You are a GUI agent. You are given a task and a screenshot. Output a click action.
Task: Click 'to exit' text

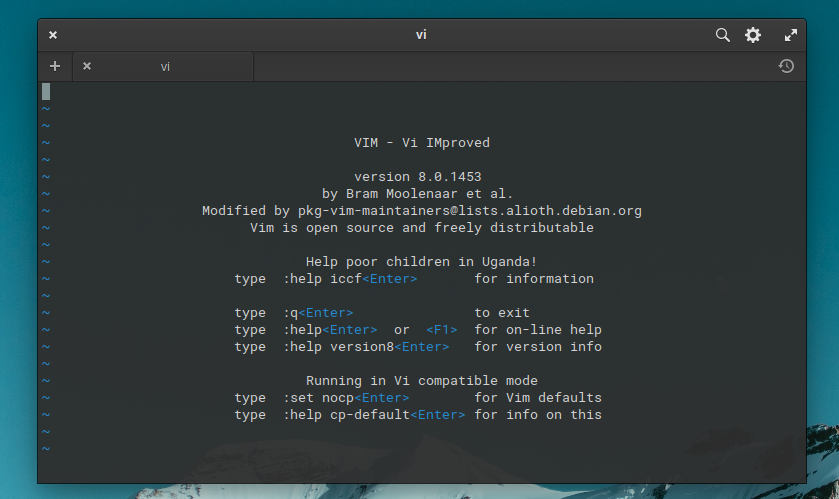click(502, 313)
